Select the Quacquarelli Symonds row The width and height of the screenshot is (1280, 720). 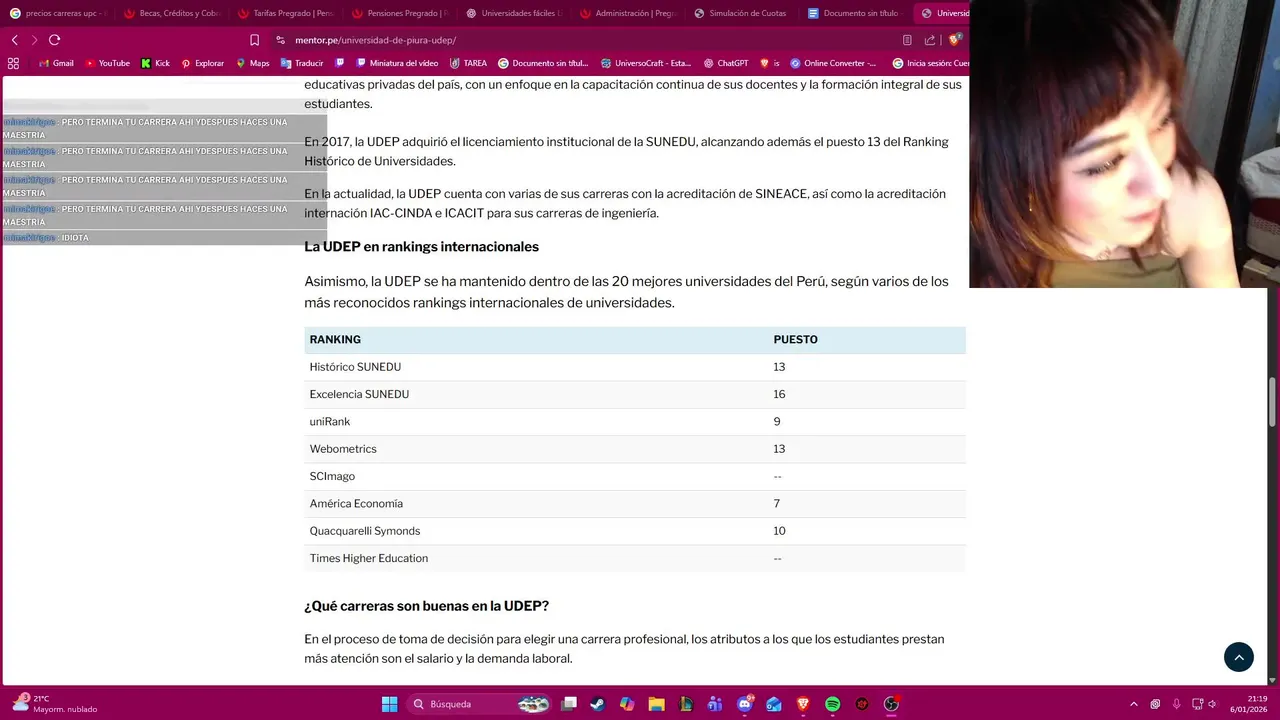pos(635,531)
